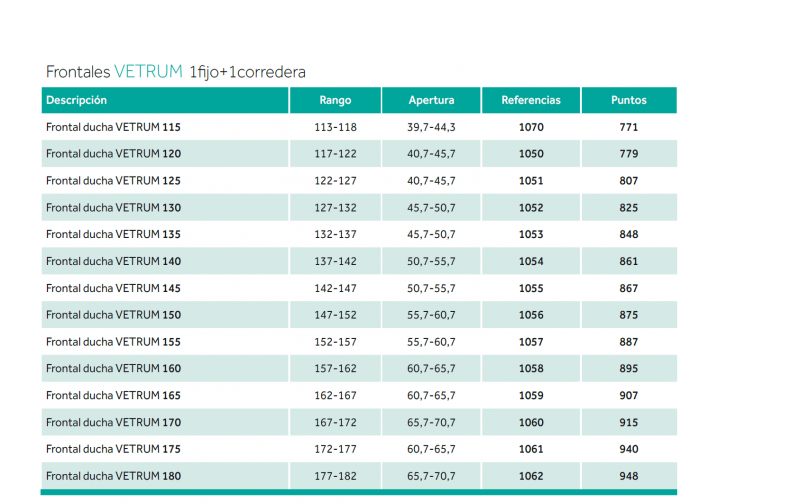
Task: Click reference number 1058
Action: pyautogui.click(x=531, y=368)
